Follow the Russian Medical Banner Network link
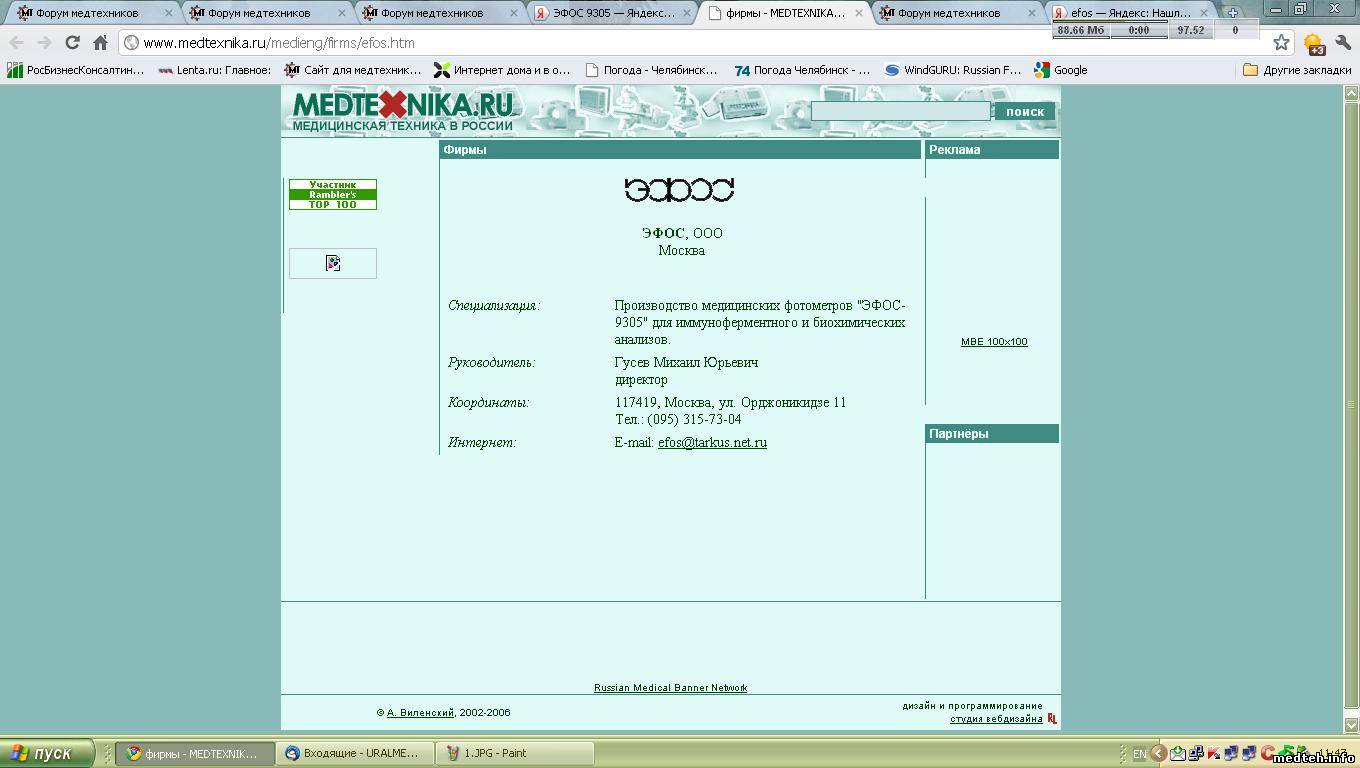The width and height of the screenshot is (1360, 768). tap(670, 688)
